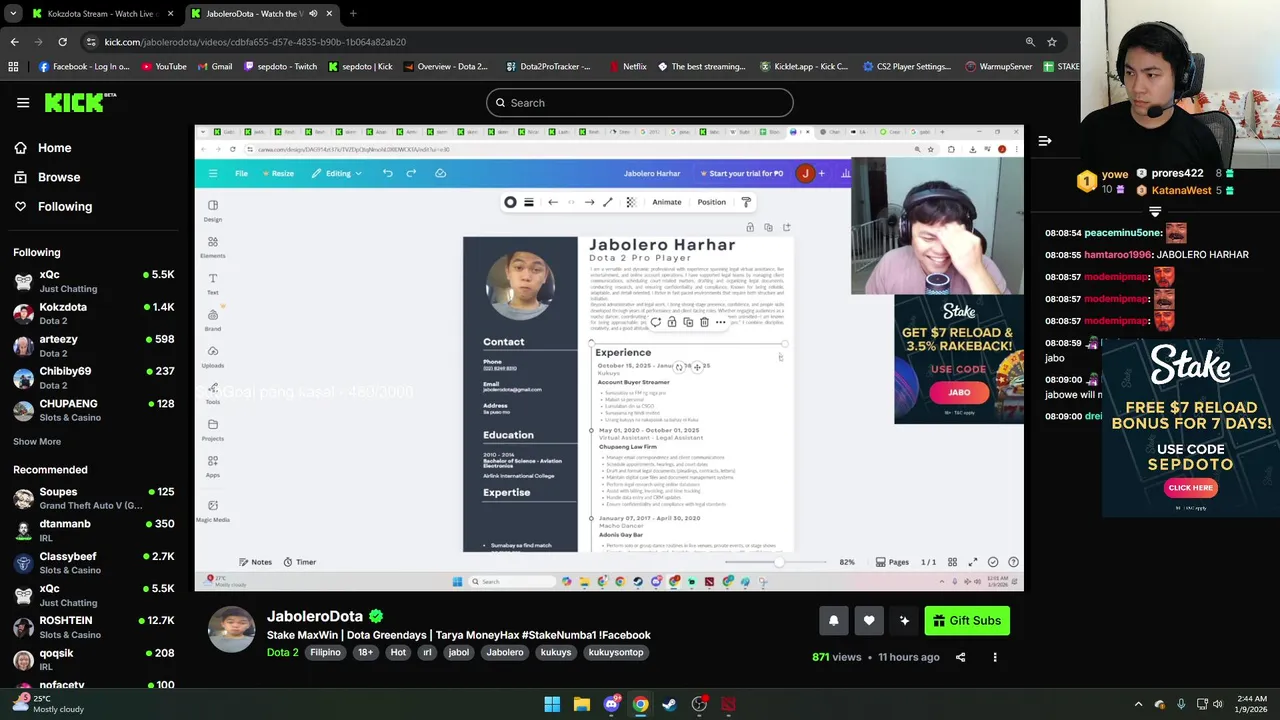
Task: Select the Filipino tag
Action: coord(325,652)
